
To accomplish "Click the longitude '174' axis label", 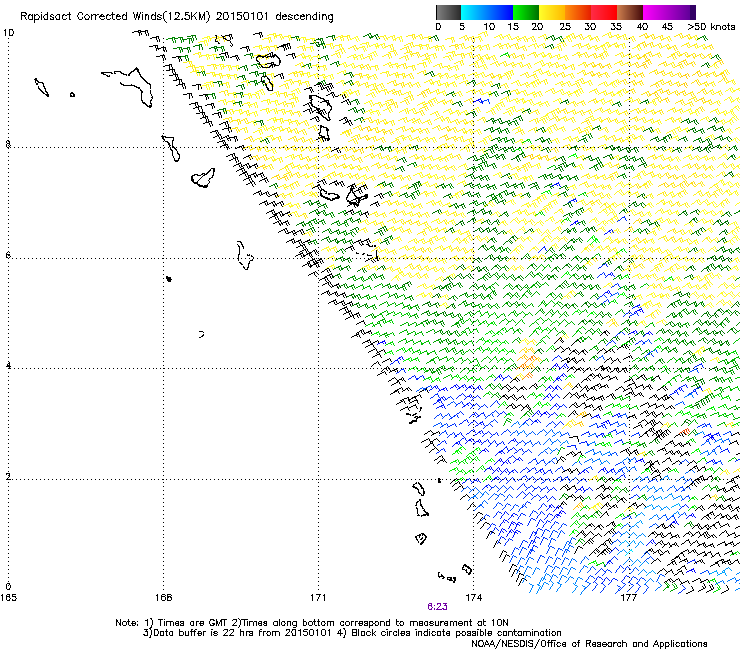I will pos(473,598).
